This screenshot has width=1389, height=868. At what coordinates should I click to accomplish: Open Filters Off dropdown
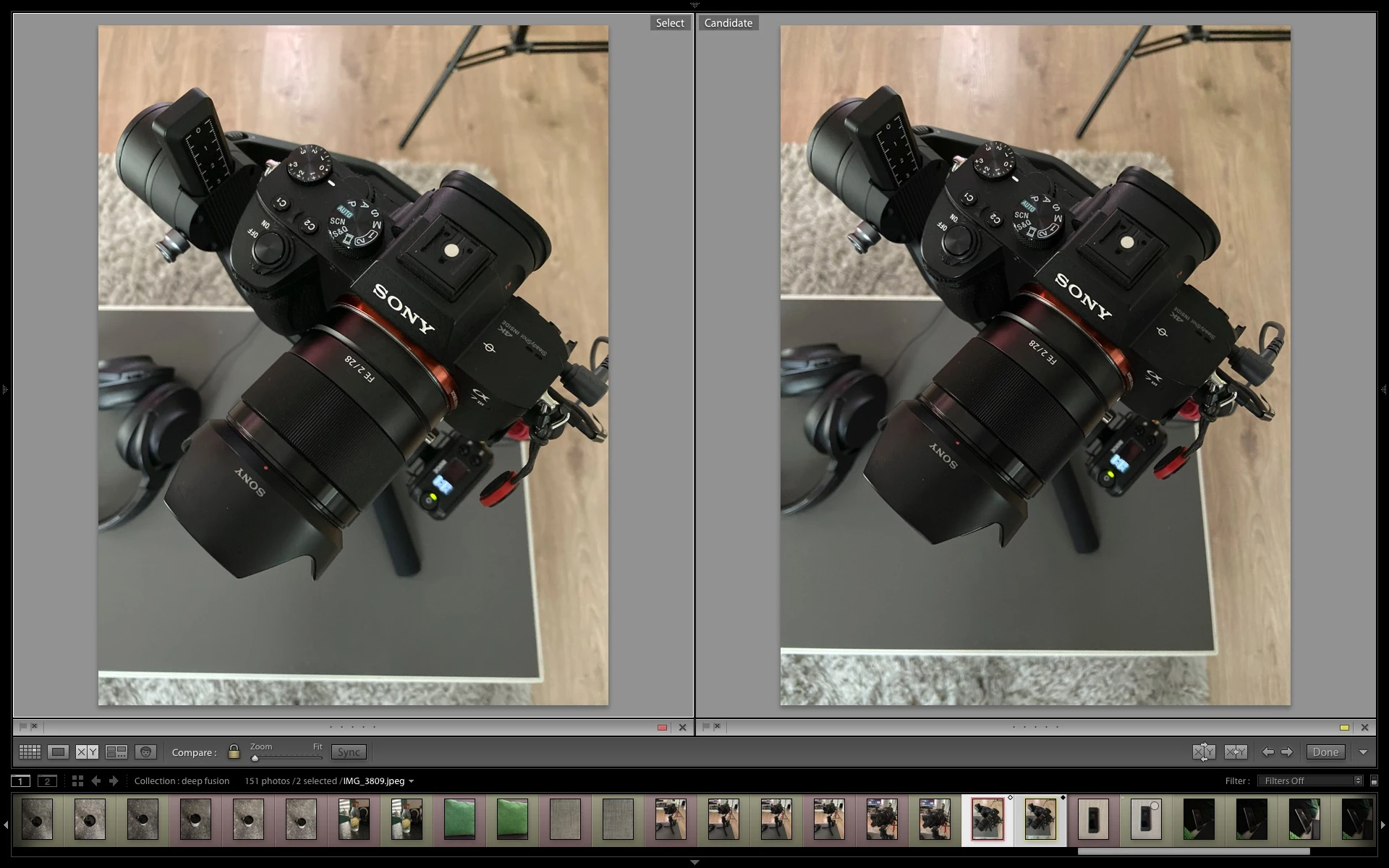tap(1310, 781)
